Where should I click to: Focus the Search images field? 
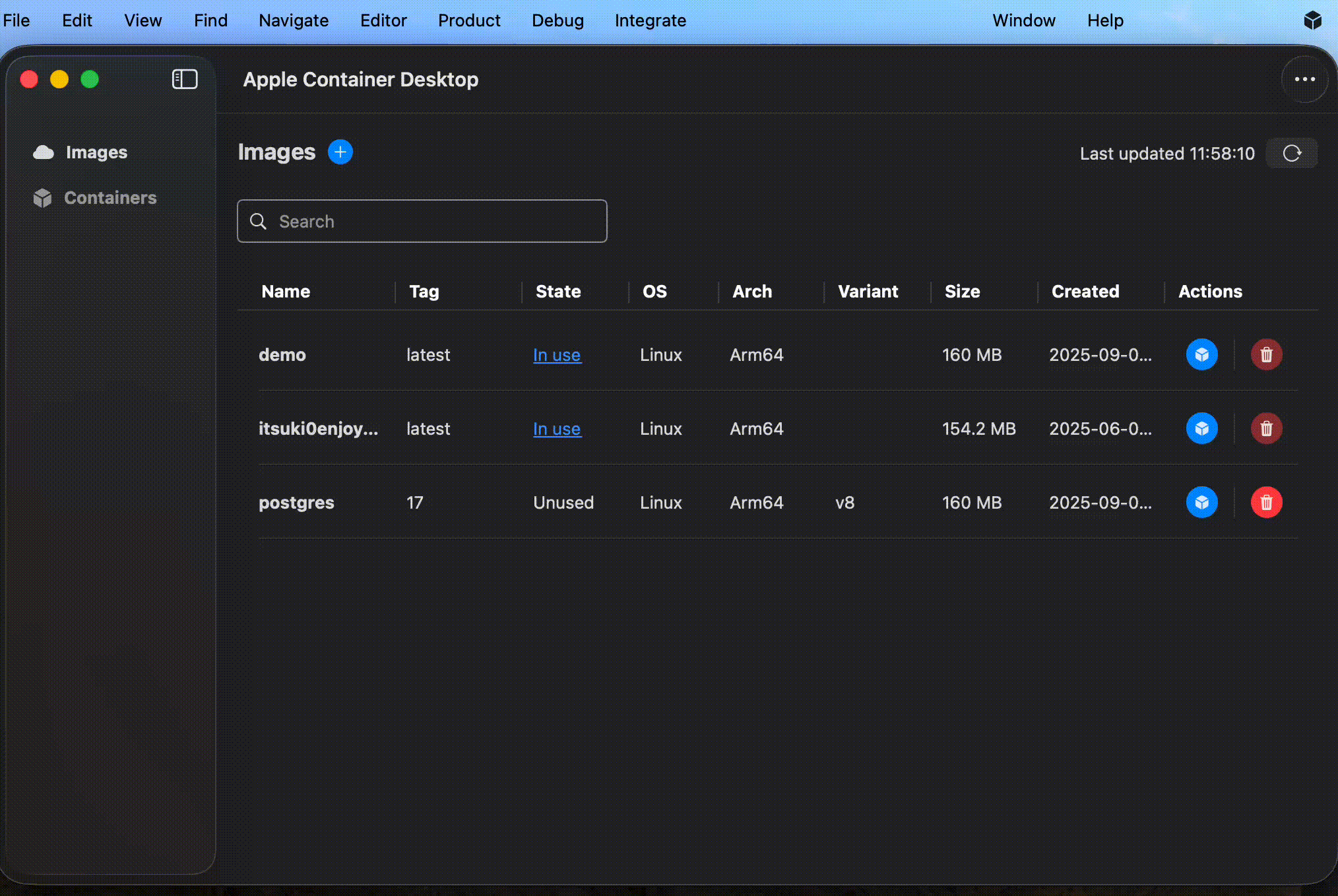tap(422, 221)
